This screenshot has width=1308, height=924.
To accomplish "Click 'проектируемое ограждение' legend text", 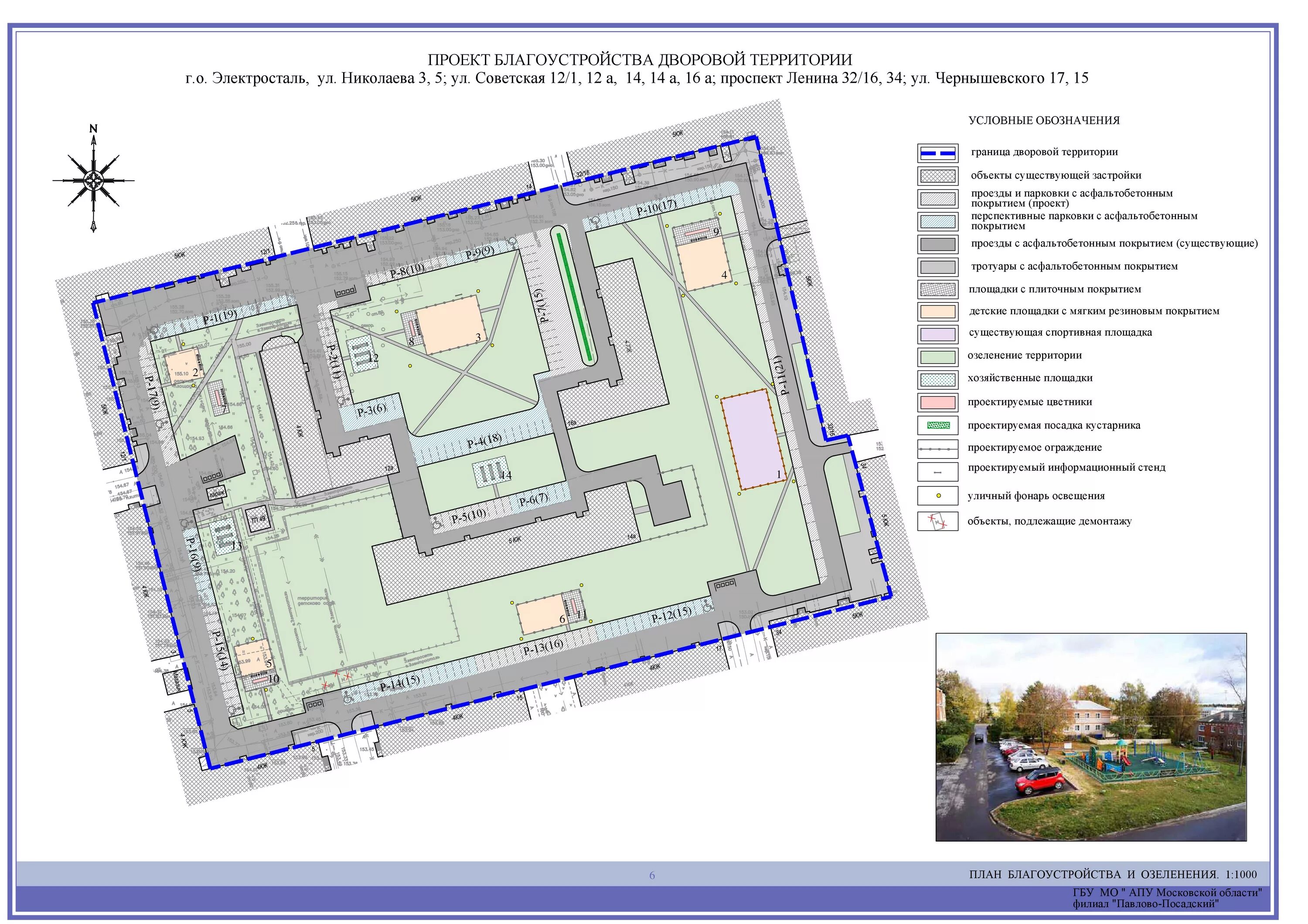I will pos(1035,448).
